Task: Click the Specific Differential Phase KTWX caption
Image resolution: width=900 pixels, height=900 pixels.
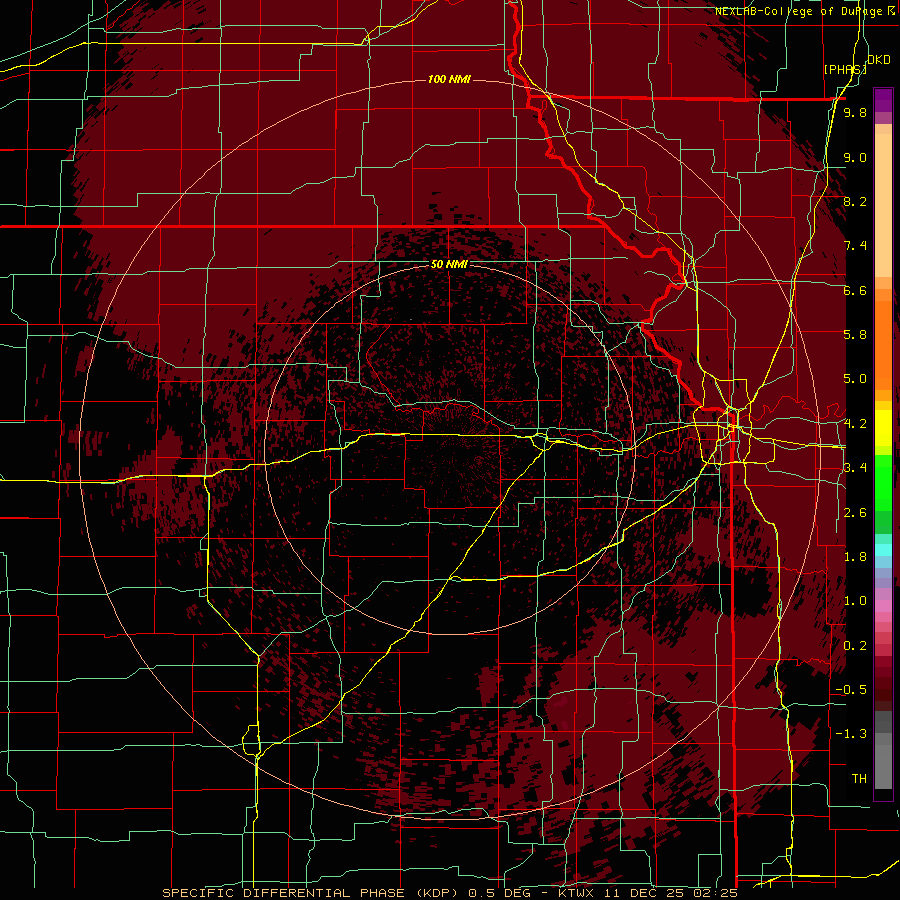Action: 449,893
